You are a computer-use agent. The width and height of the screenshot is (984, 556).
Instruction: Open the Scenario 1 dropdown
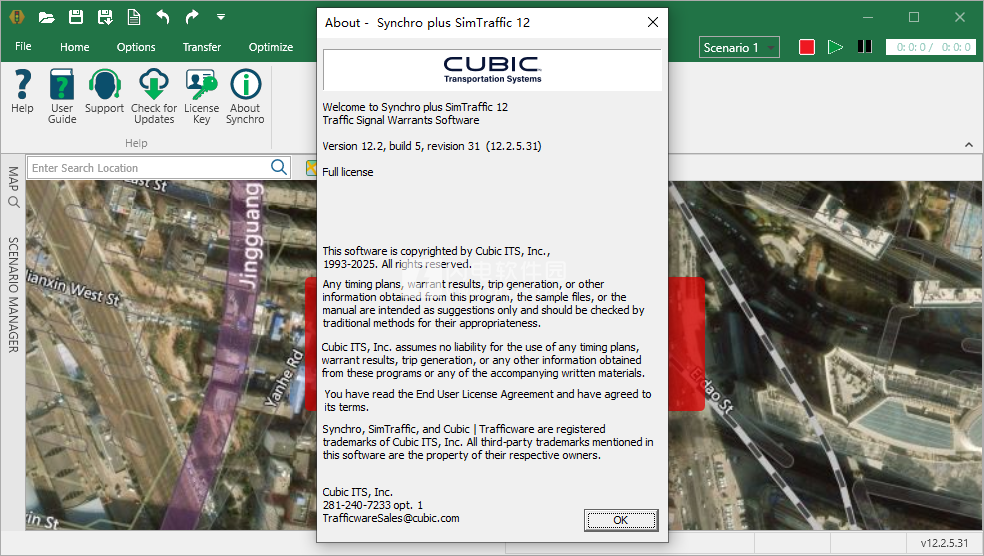pos(739,48)
